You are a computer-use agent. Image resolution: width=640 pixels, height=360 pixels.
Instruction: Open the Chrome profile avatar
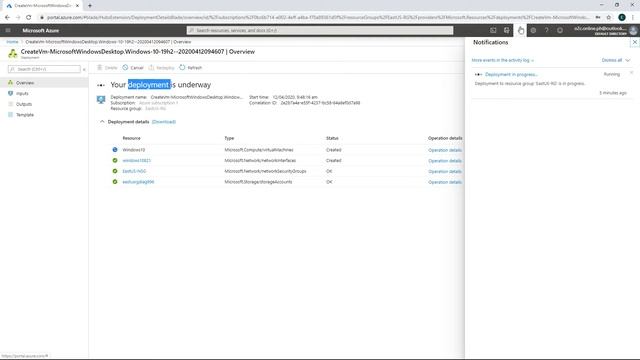[x=622, y=17]
